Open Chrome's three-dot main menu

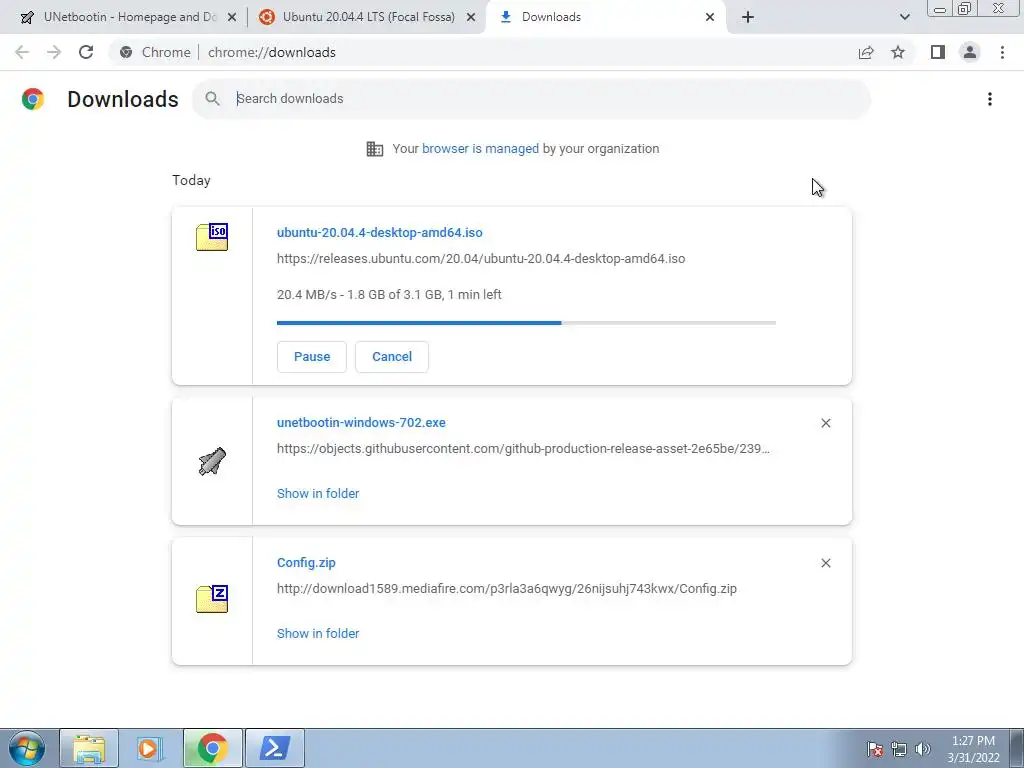point(1002,52)
